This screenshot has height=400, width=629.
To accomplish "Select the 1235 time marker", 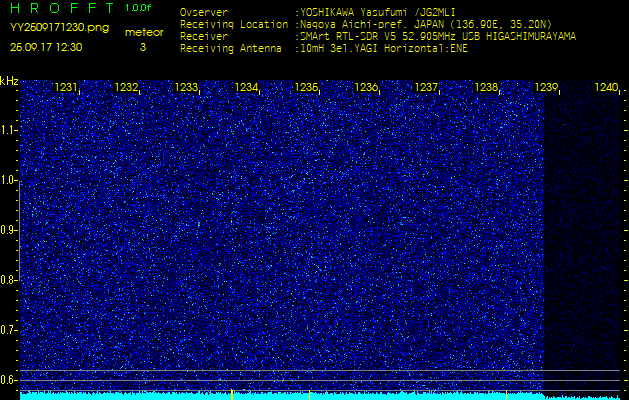I will (x=306, y=88).
